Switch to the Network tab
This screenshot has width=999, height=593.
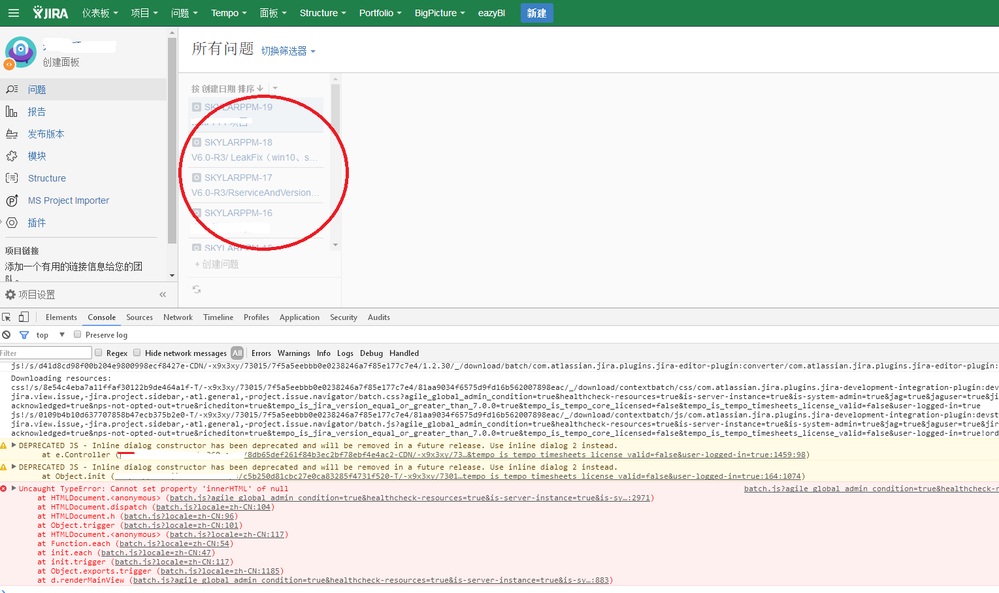[178, 317]
